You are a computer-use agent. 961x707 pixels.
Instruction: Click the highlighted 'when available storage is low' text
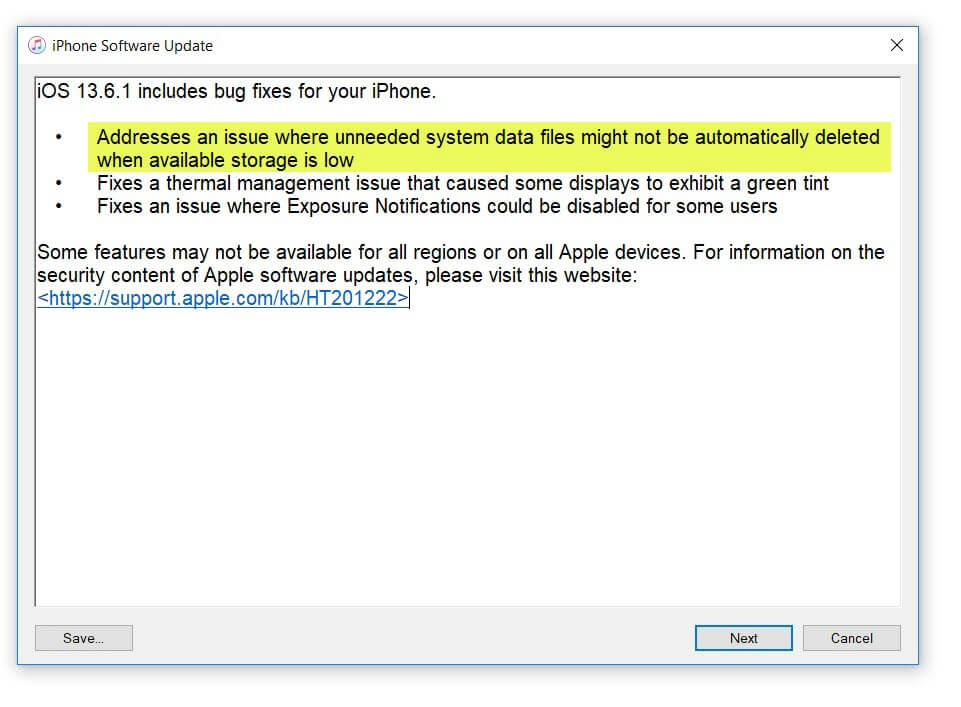pyautogui.click(x=225, y=160)
